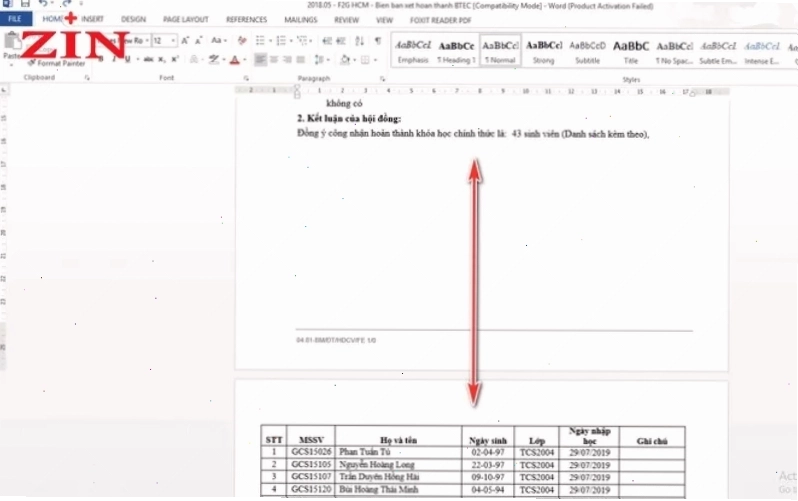This screenshot has height=501, width=798.
Task: Undo the last action
Action: [43, 3]
